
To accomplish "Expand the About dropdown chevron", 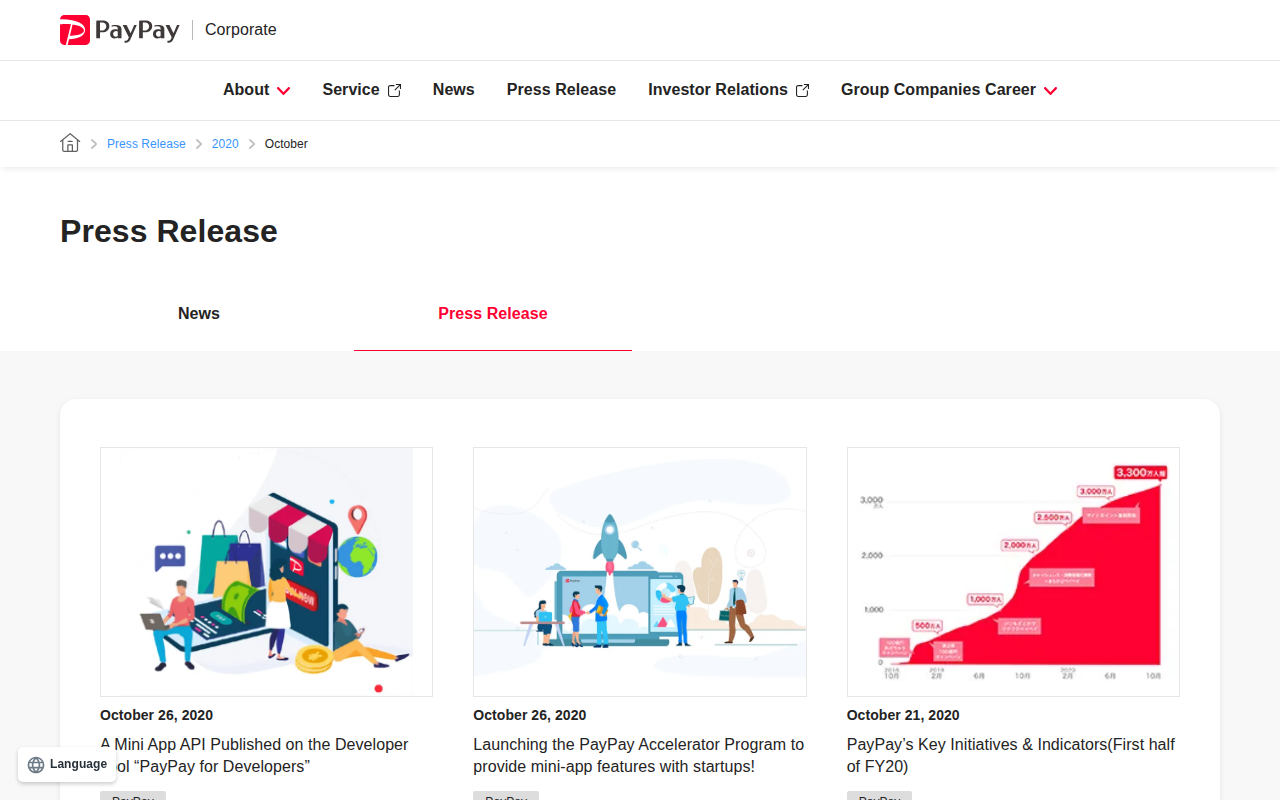I will tap(284, 90).
